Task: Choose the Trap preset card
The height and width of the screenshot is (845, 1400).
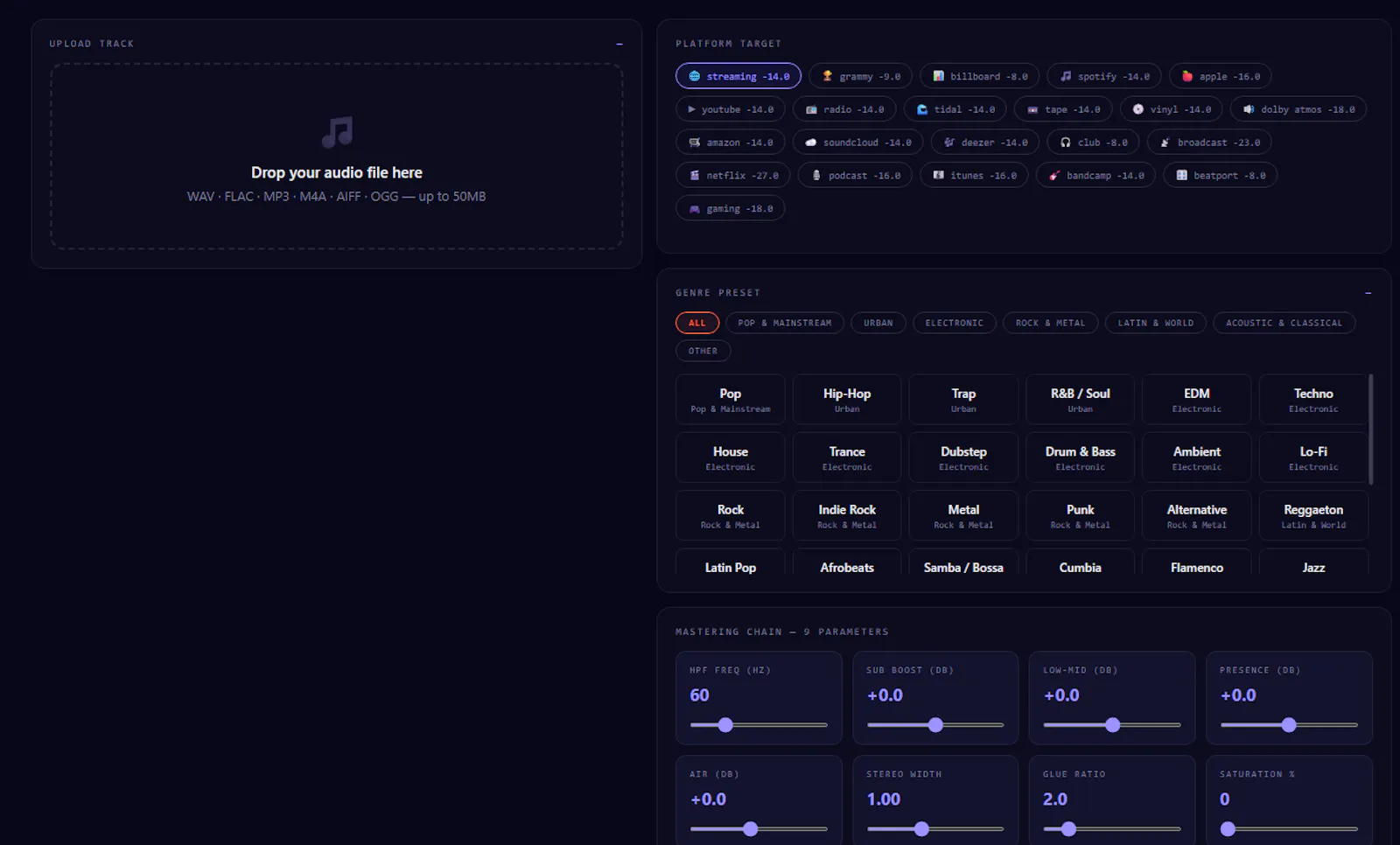Action: (963, 400)
